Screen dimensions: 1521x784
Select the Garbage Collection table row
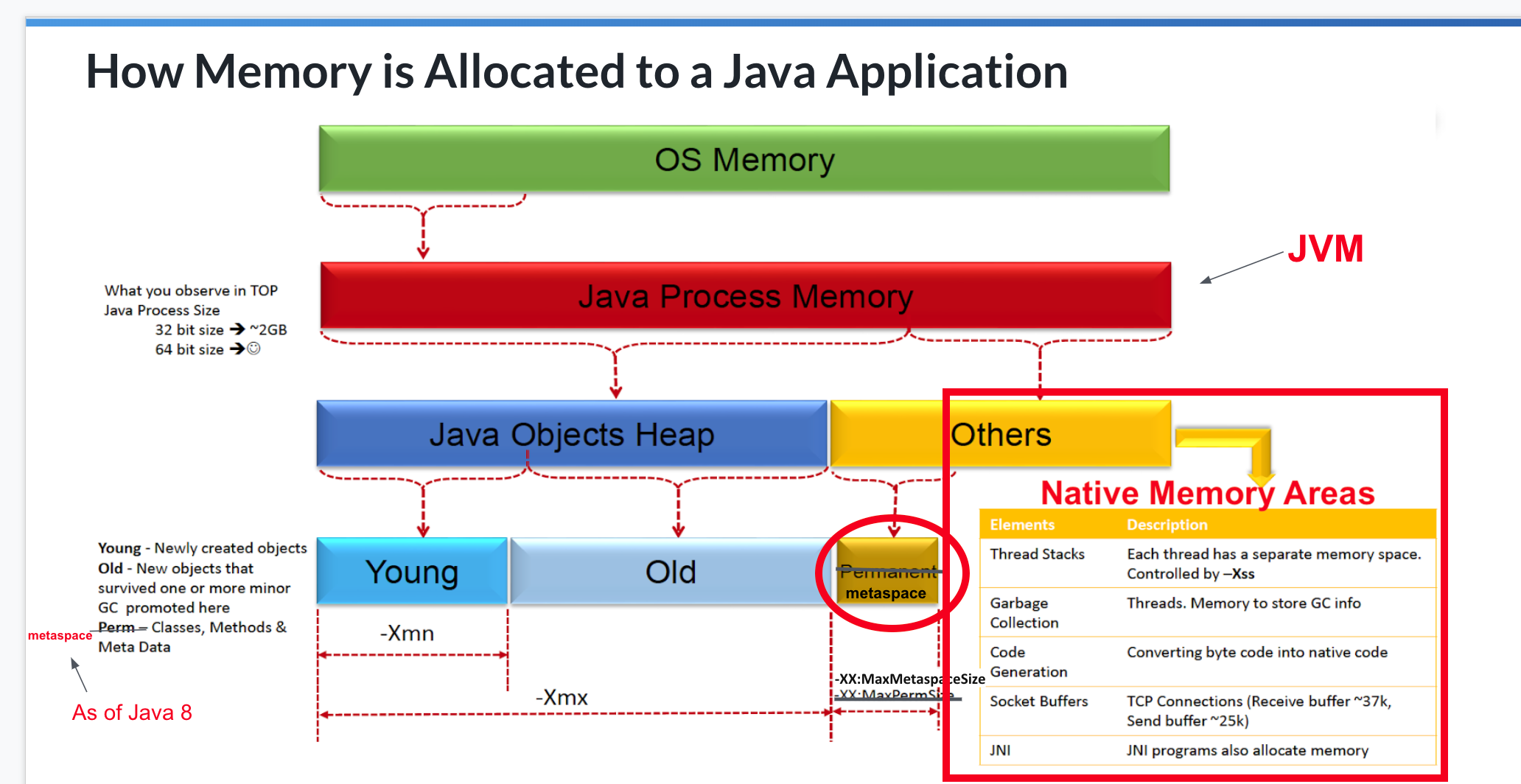(x=1208, y=612)
